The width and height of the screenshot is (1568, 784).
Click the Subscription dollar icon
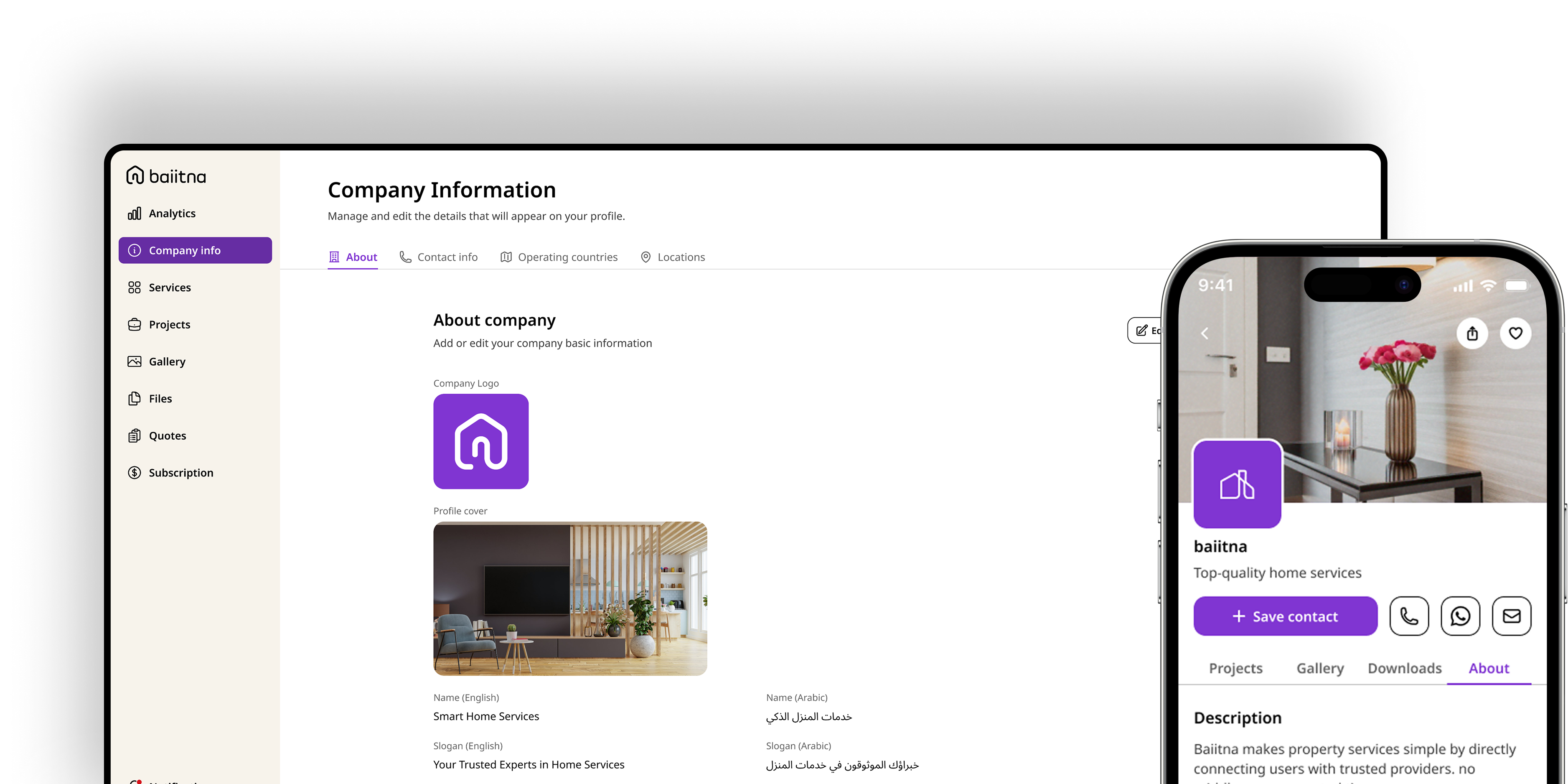(x=135, y=473)
